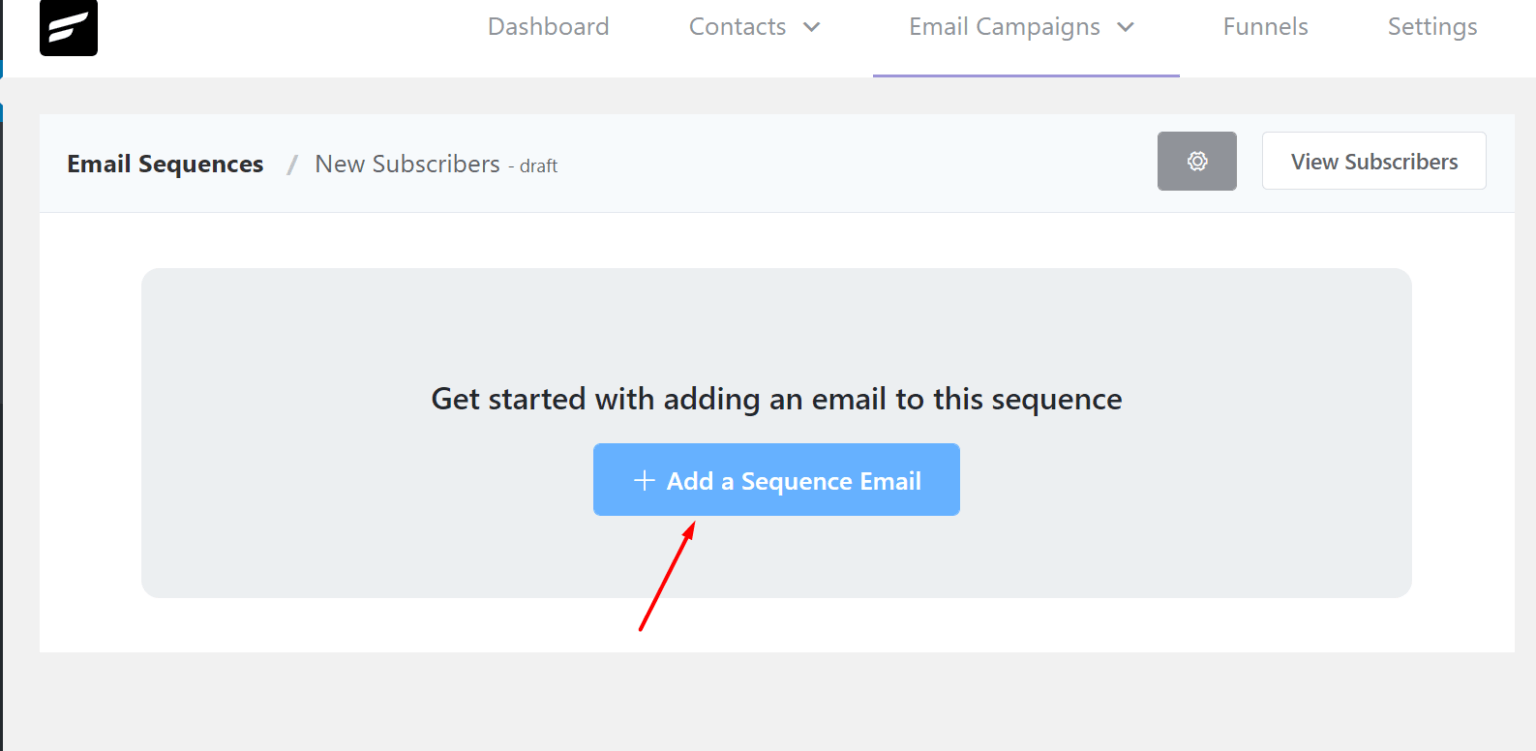Select the Email Campaigns navigation tab

(1004, 27)
